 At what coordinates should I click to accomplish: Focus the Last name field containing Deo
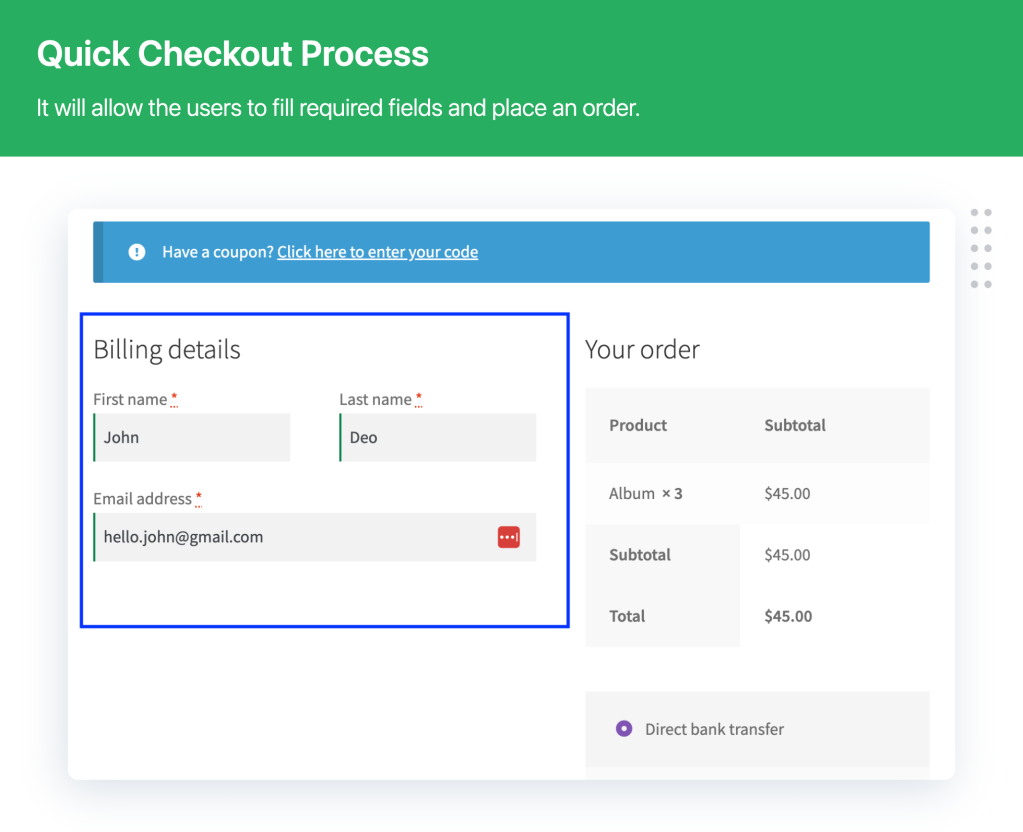click(438, 437)
